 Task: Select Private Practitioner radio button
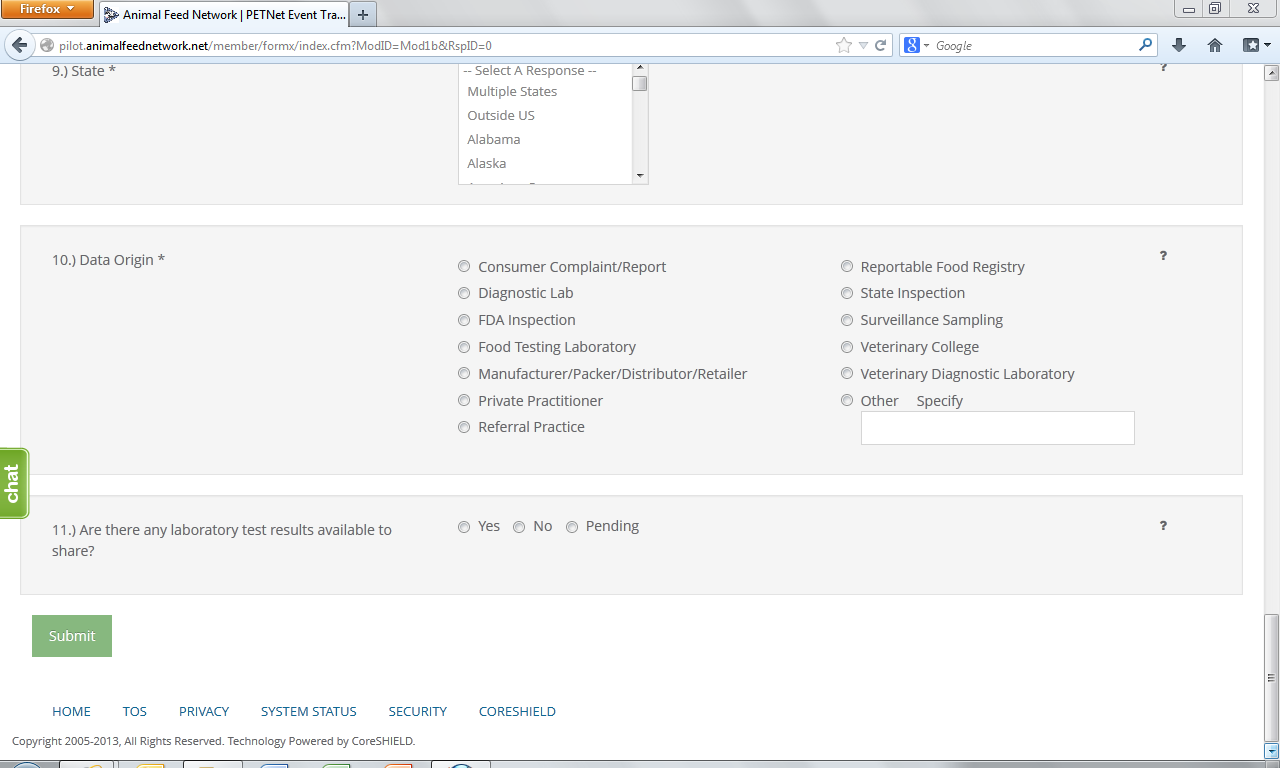[464, 401]
